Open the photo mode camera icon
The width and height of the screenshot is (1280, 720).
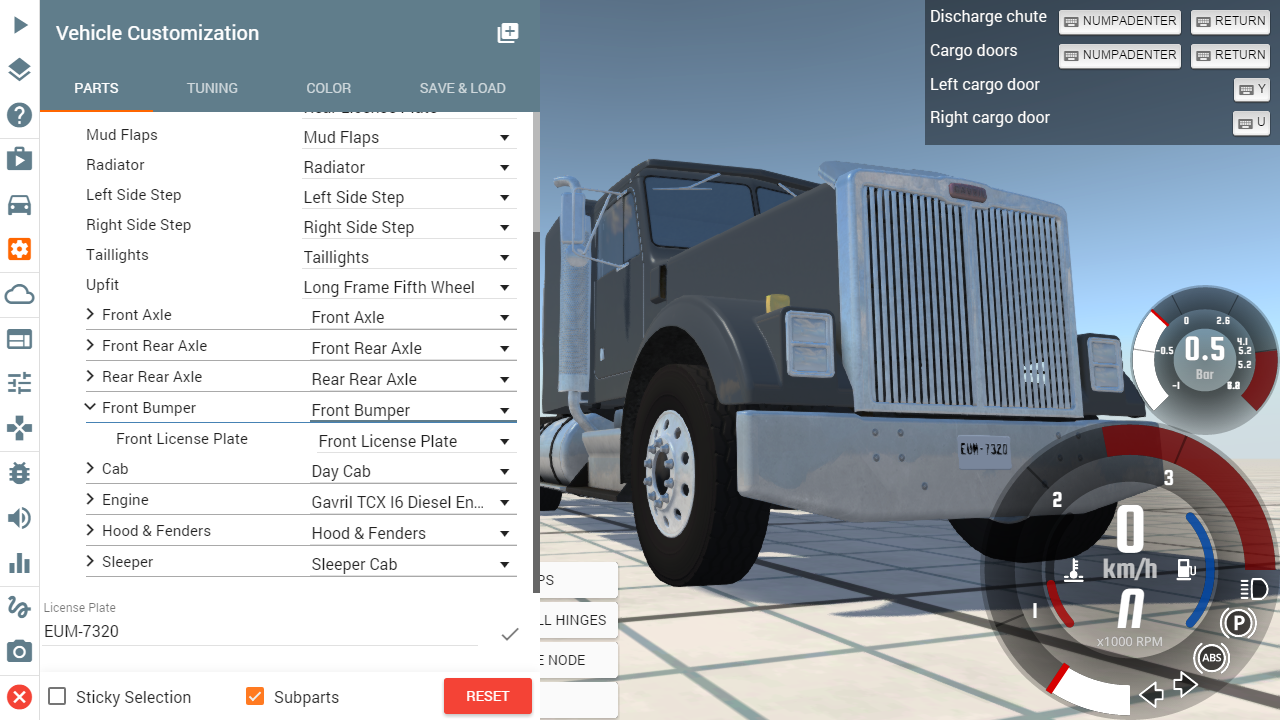[20, 652]
